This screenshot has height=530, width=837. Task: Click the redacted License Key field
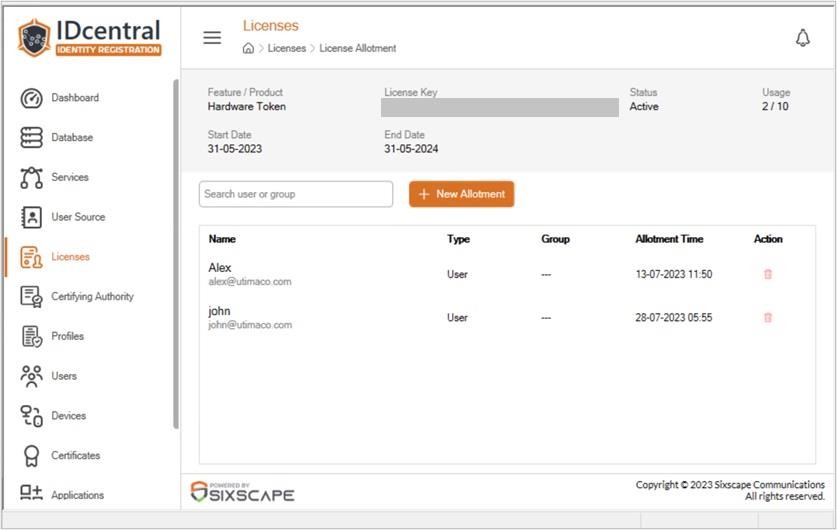(500, 107)
